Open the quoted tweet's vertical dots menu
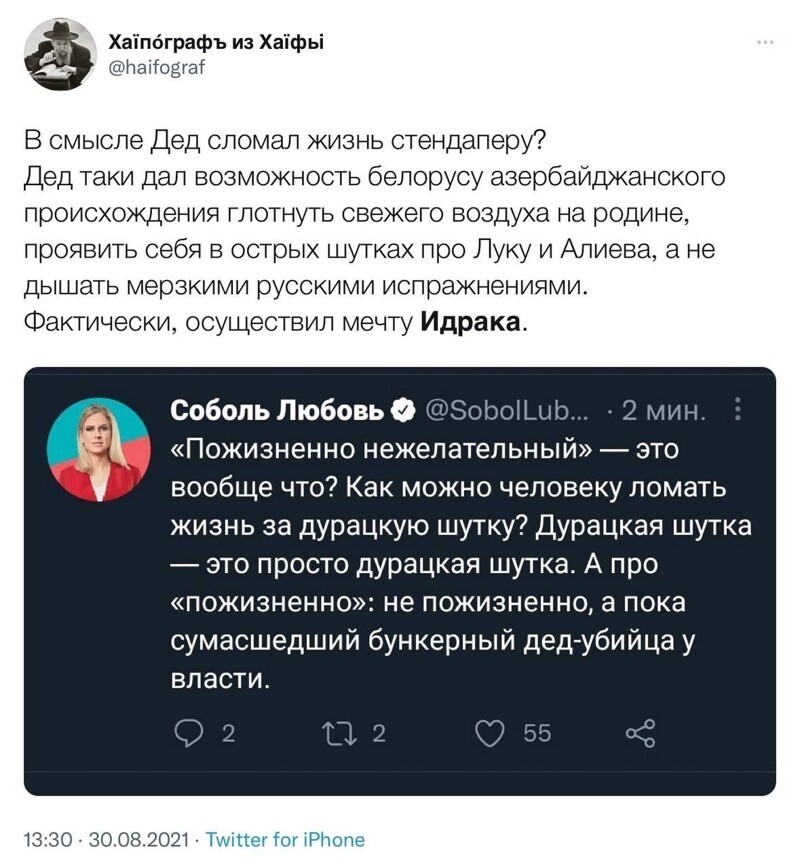 737,410
